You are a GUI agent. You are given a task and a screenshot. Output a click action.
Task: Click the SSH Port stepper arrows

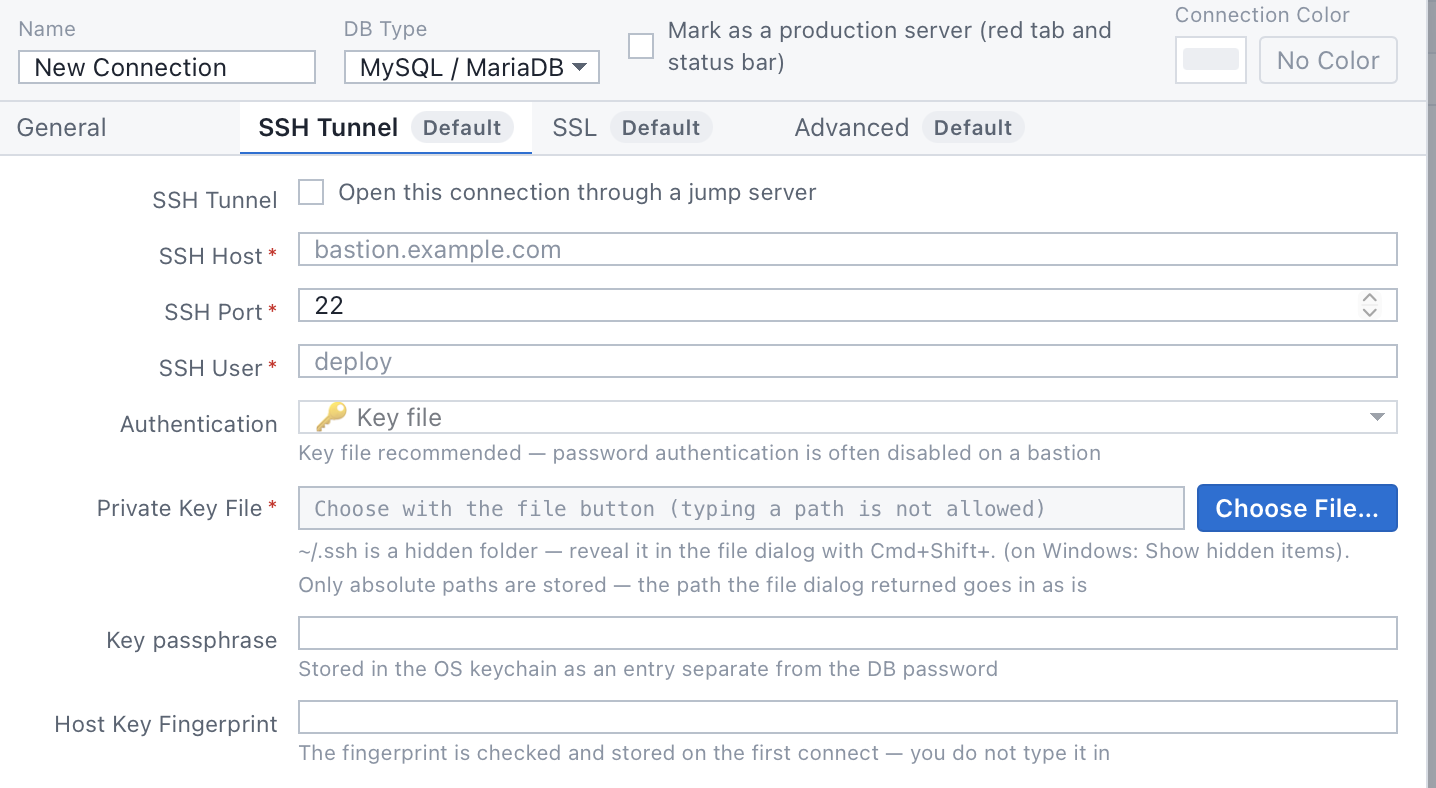tap(1370, 305)
